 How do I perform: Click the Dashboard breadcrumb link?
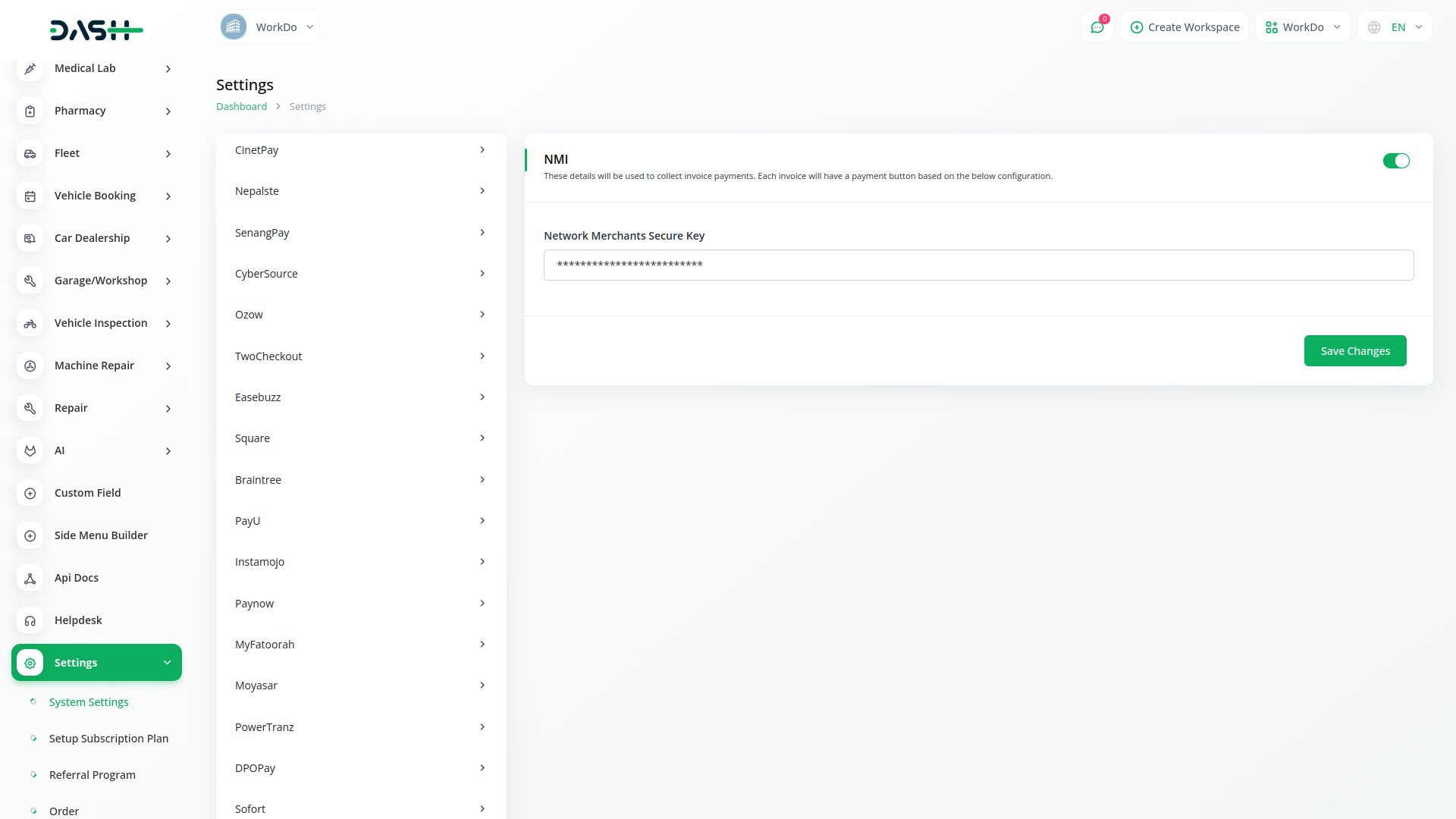(241, 107)
